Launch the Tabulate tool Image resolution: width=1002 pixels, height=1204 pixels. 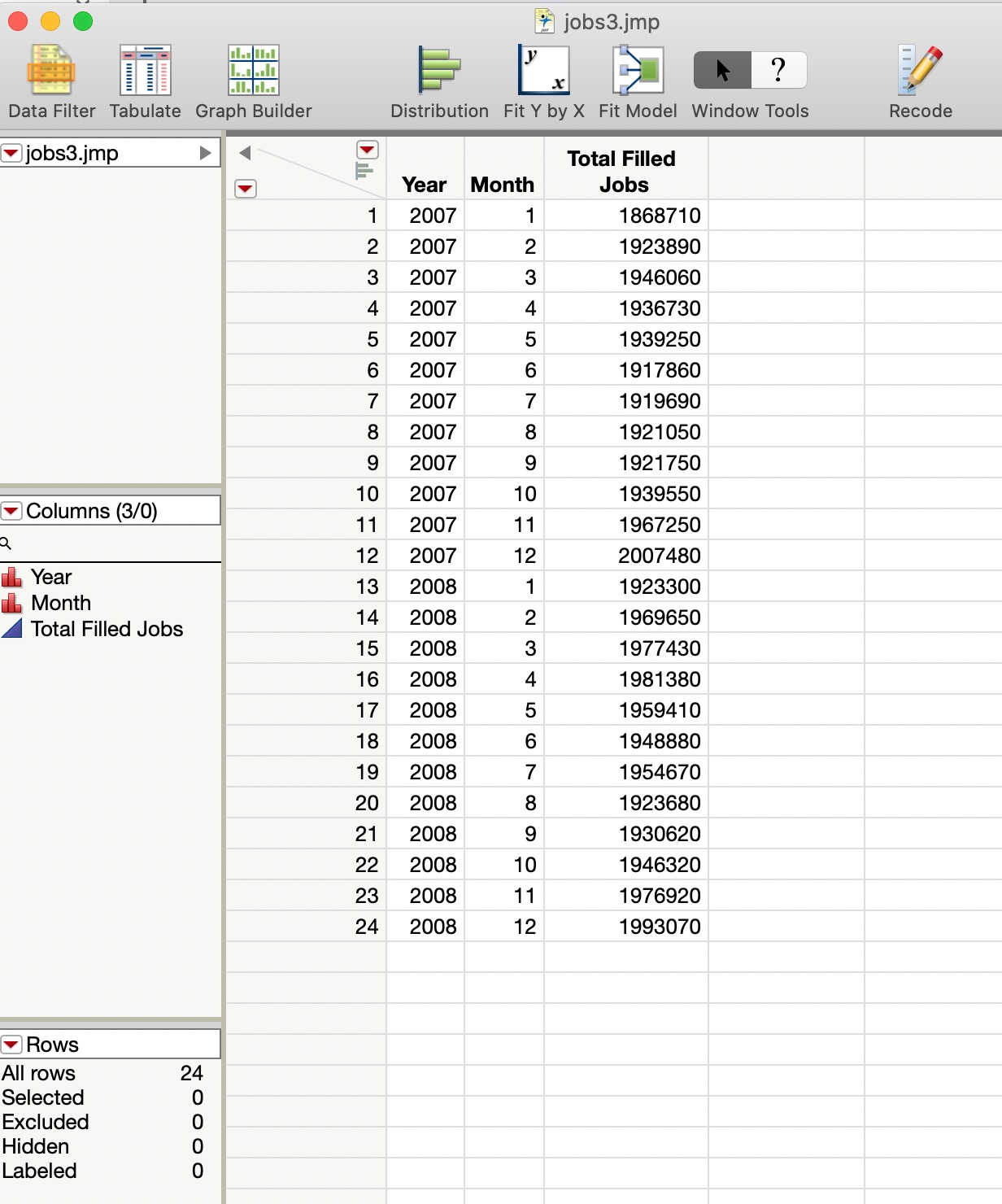point(146,81)
